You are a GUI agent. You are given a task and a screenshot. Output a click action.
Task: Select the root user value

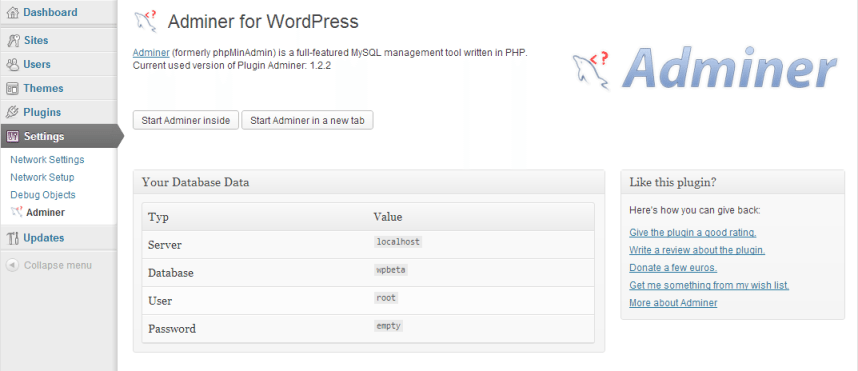click(x=386, y=298)
